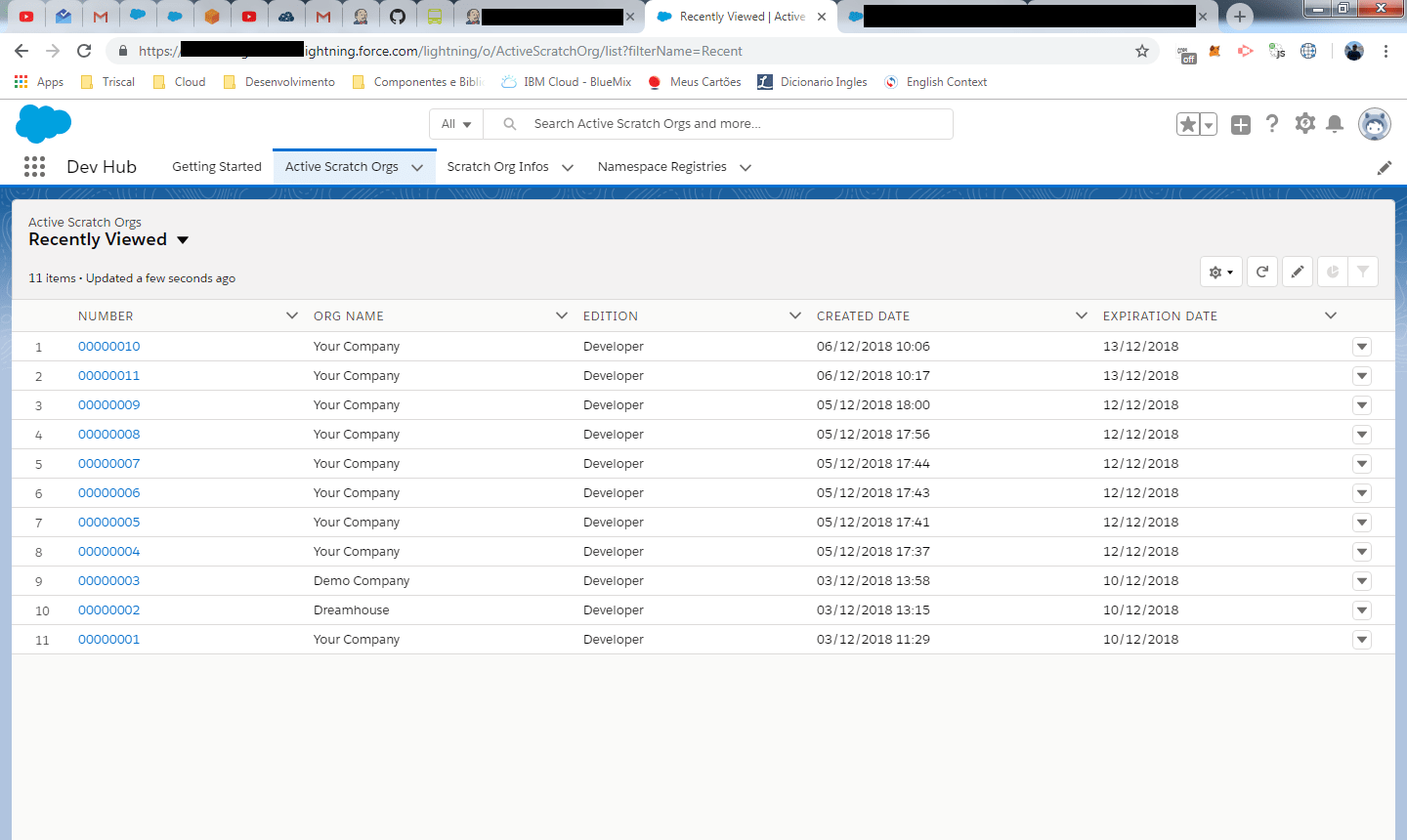Screen dimensions: 1407x840
Task: Sort by NUMBER column header
Action: [x=106, y=315]
